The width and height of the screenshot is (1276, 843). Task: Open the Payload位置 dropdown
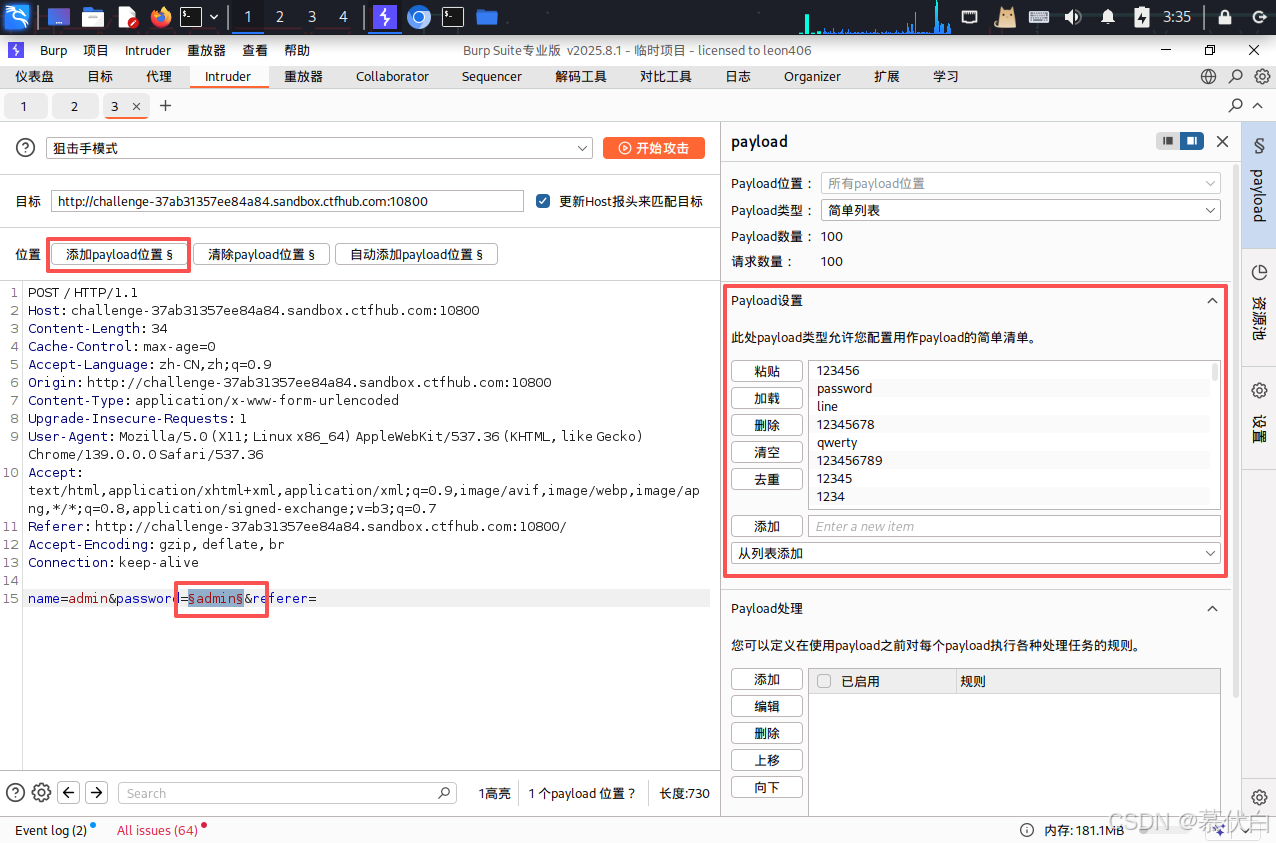1021,184
